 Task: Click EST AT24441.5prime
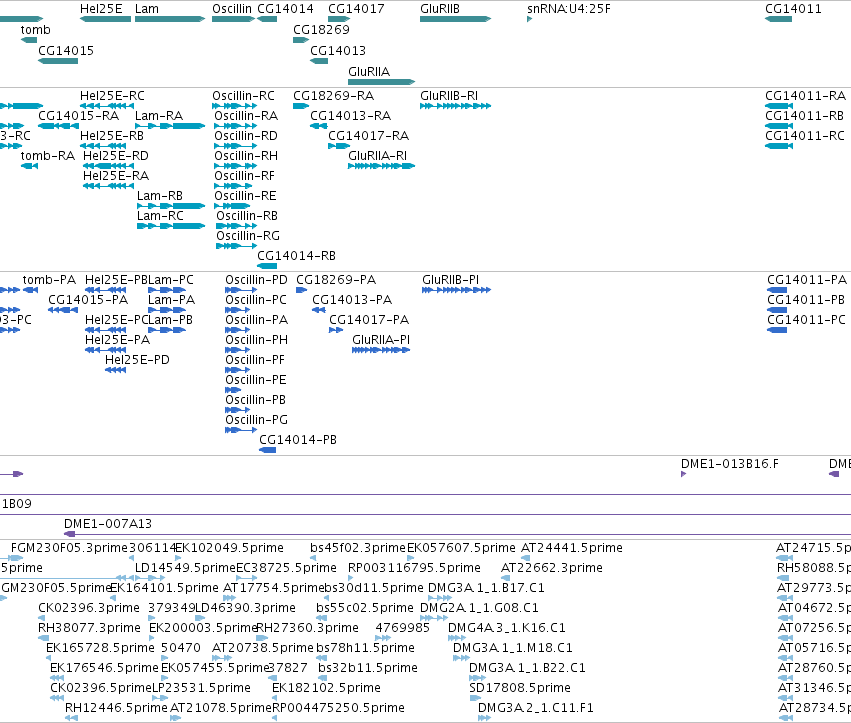(572, 548)
